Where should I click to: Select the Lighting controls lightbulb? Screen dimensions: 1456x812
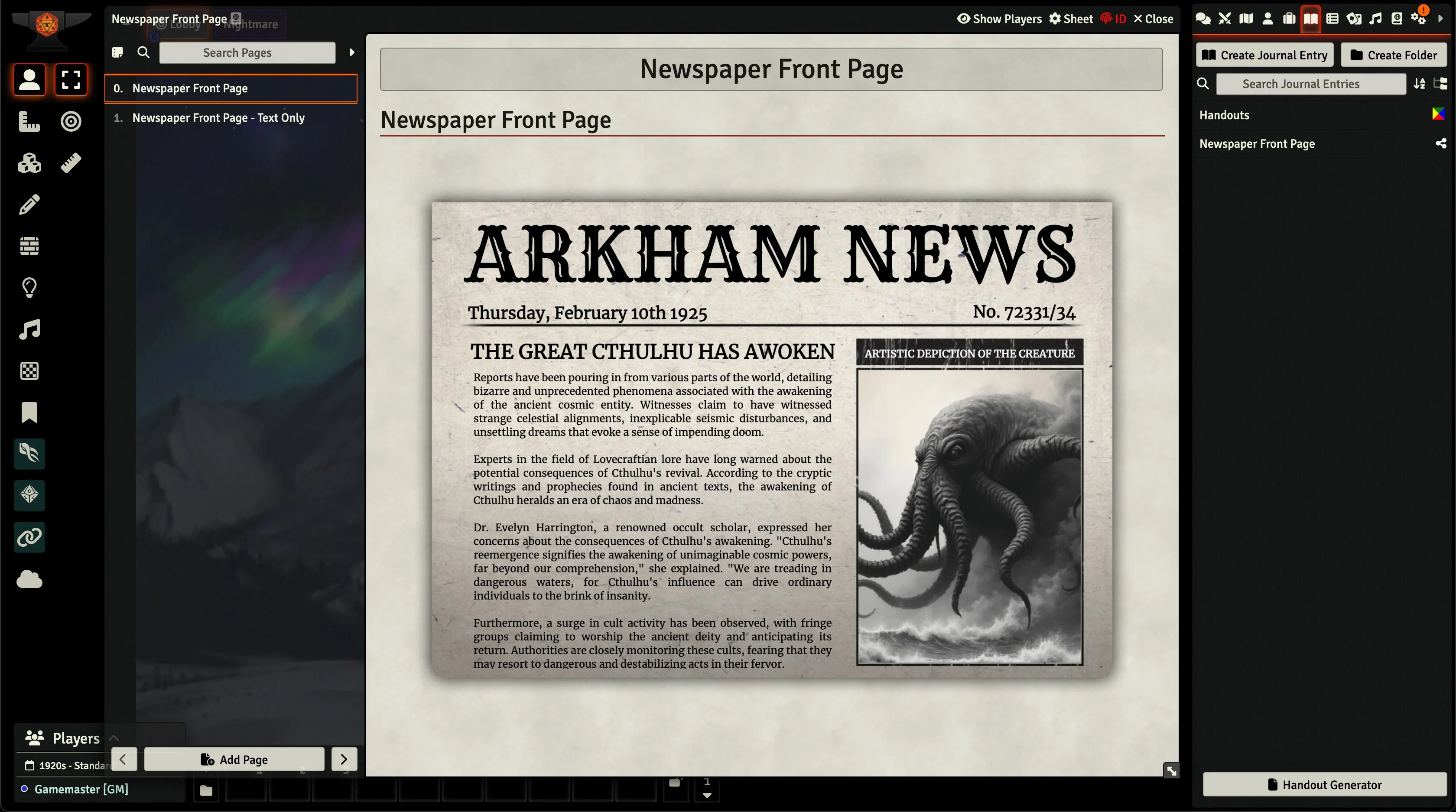tap(29, 288)
